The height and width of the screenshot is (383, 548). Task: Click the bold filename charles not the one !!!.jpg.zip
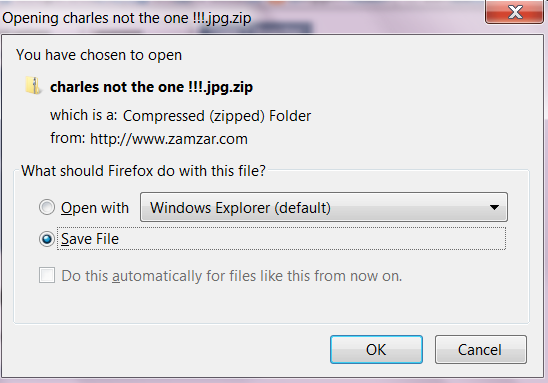point(151,87)
